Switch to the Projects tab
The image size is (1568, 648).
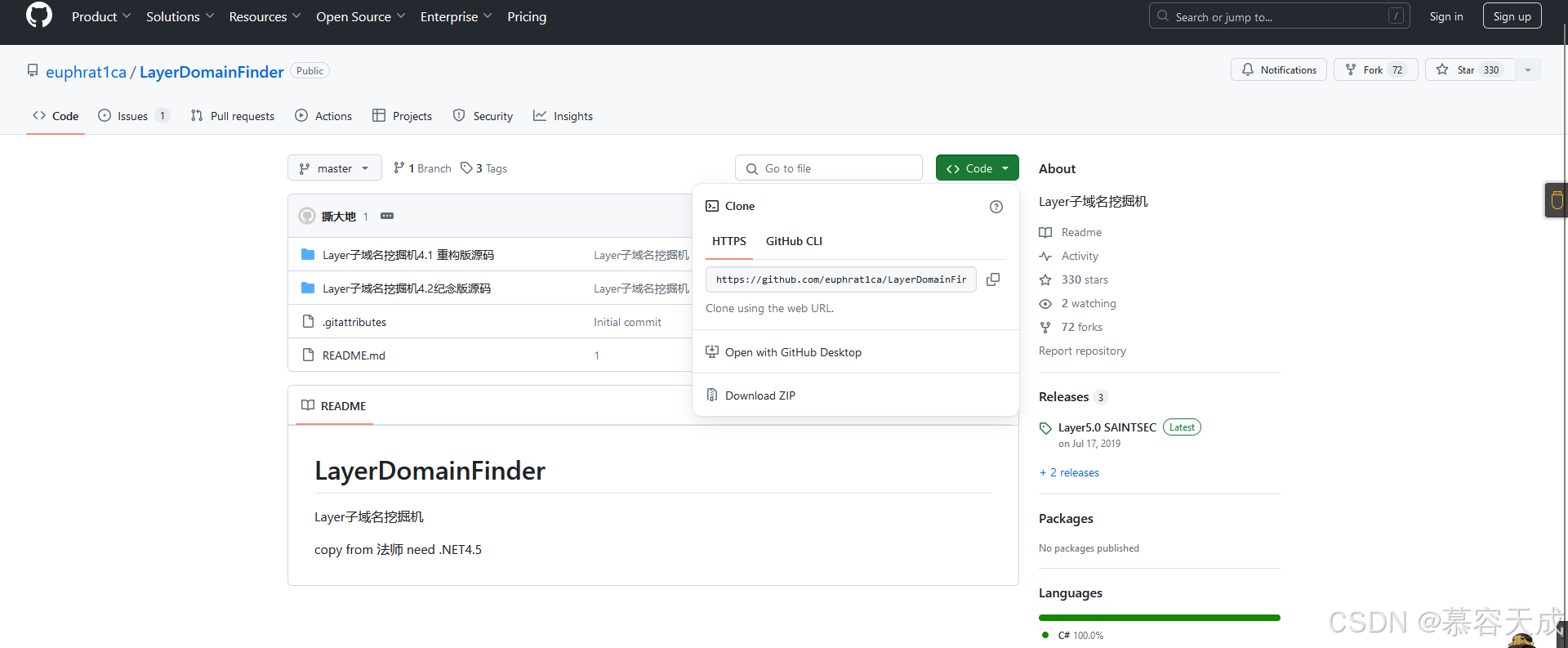tap(403, 116)
